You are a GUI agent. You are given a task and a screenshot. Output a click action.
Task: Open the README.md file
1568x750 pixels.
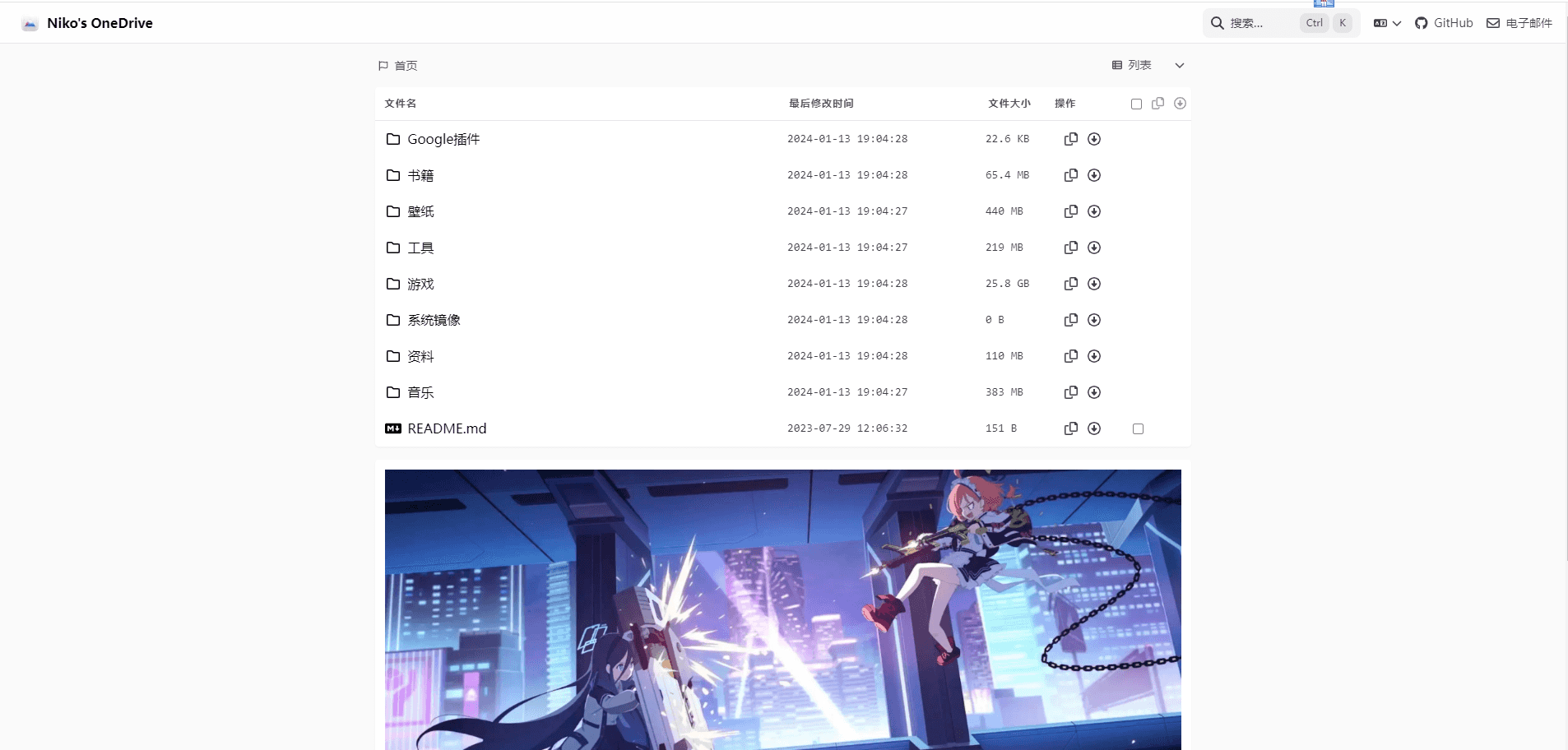pos(436,428)
